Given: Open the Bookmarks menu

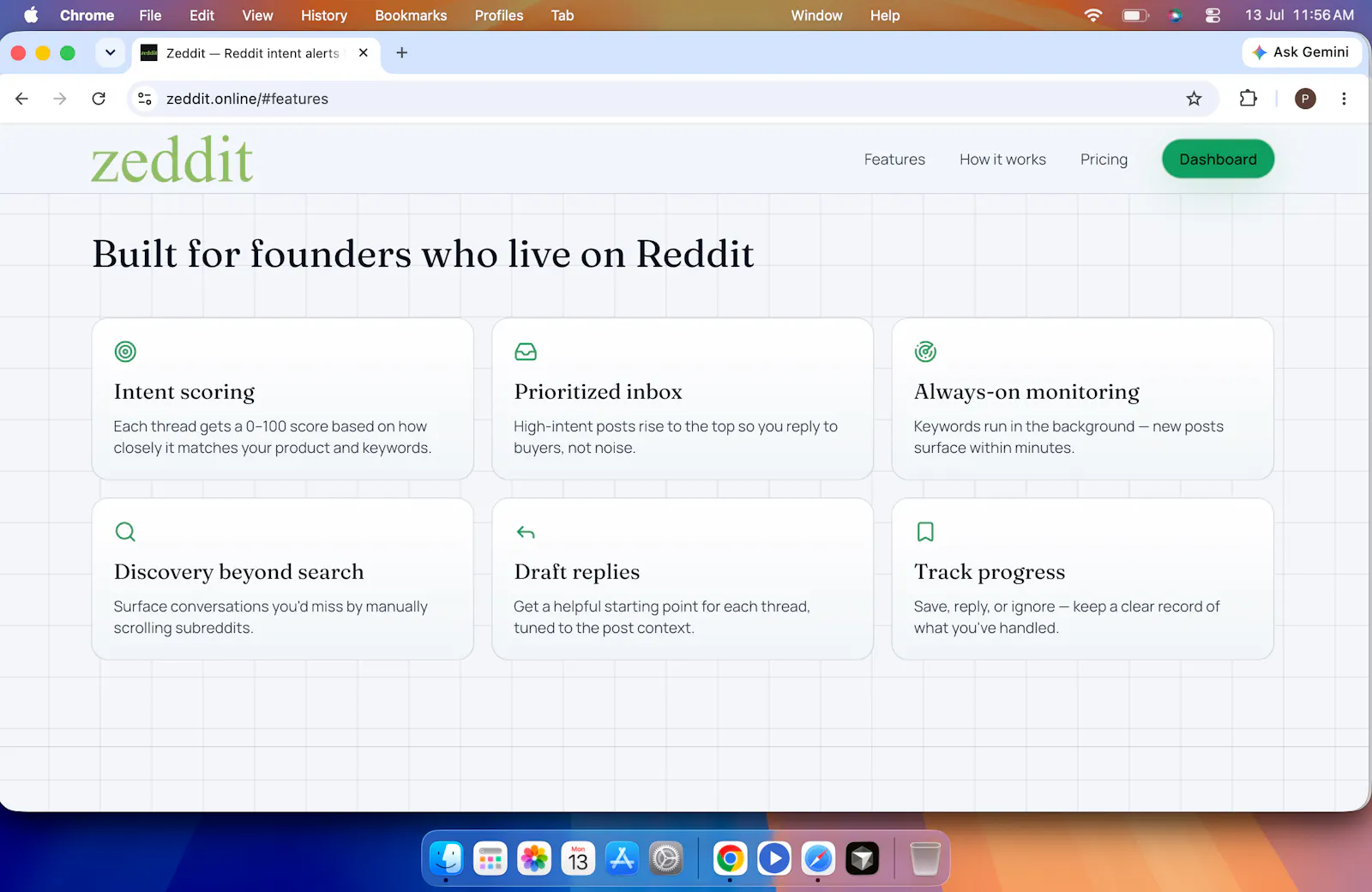Looking at the screenshot, I should tap(411, 15).
